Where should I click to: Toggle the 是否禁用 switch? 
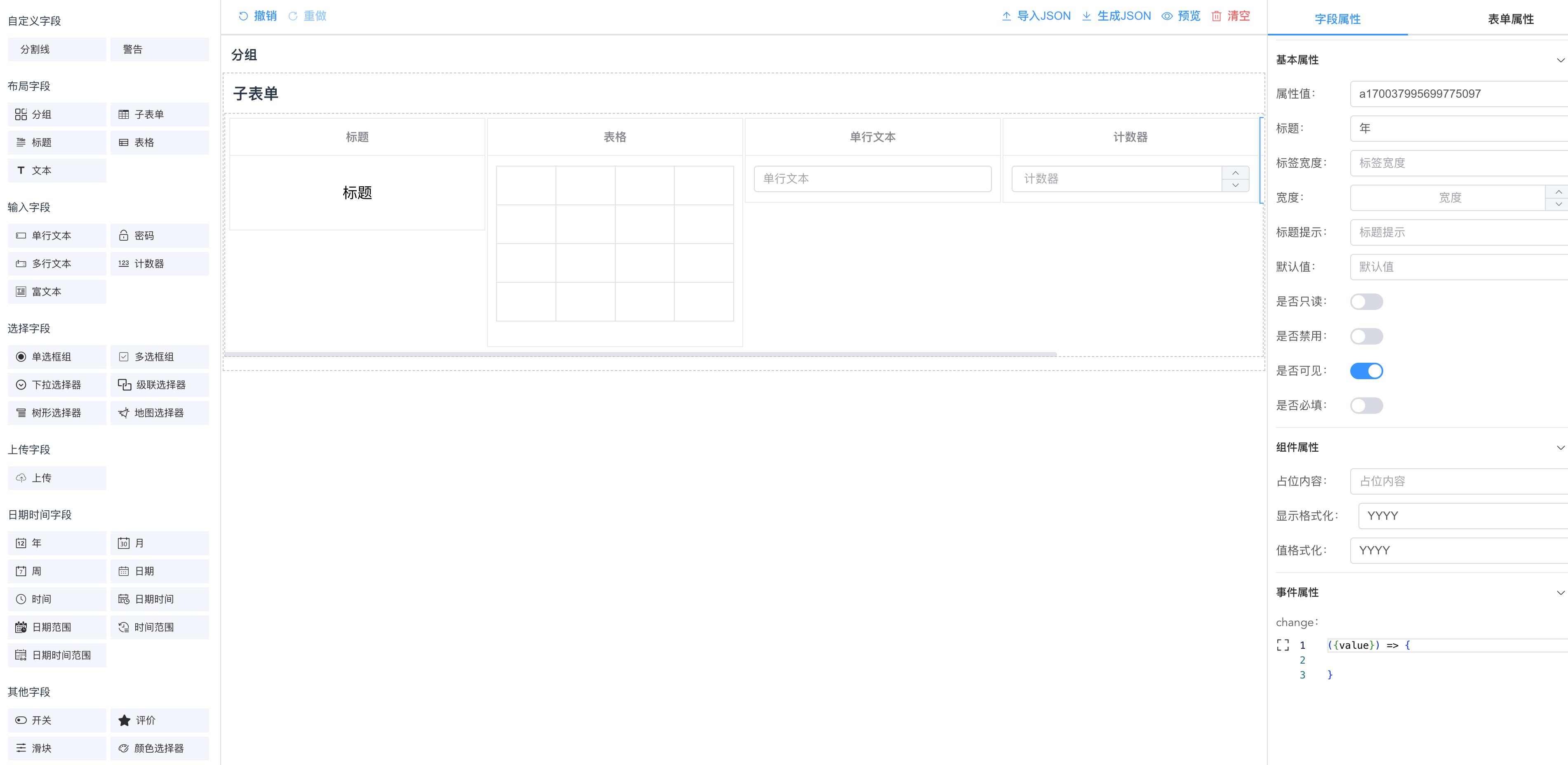1366,336
